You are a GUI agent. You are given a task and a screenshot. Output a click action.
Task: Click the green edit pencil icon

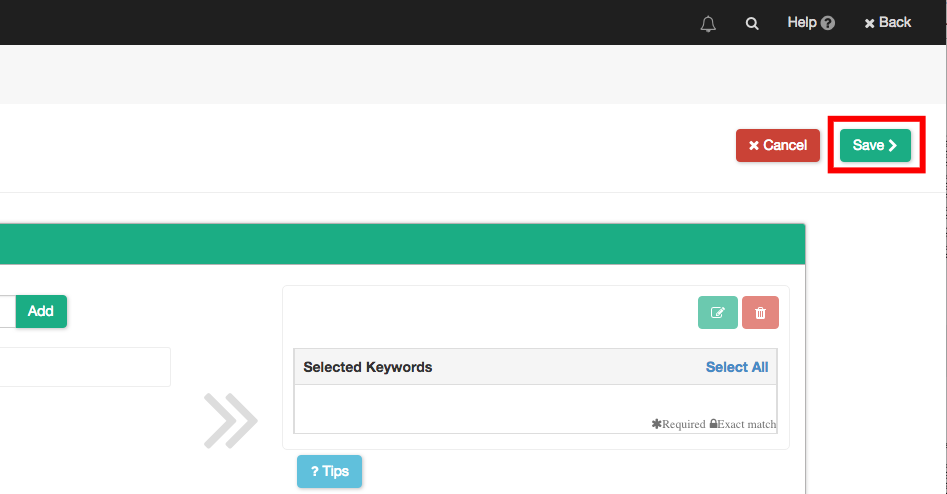717,313
